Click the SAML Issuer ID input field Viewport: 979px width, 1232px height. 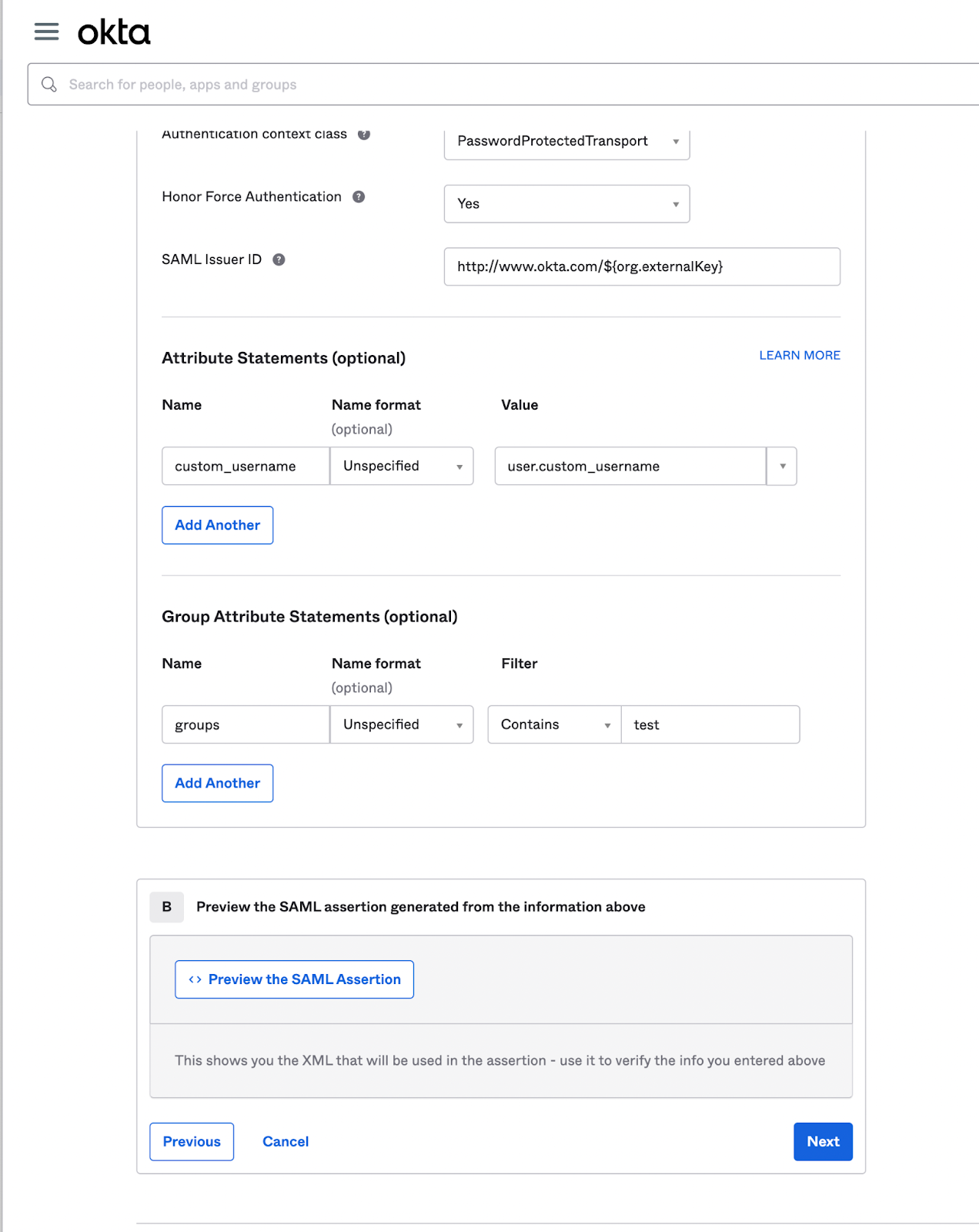click(x=642, y=266)
